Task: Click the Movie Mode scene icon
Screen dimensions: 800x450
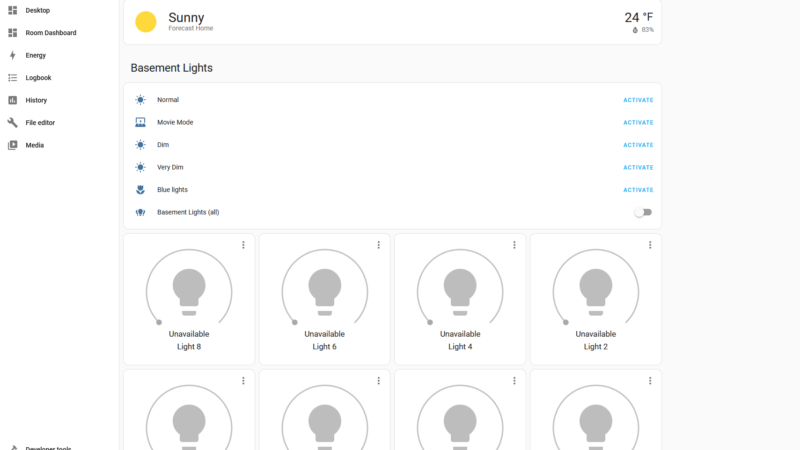Action: pyautogui.click(x=141, y=122)
